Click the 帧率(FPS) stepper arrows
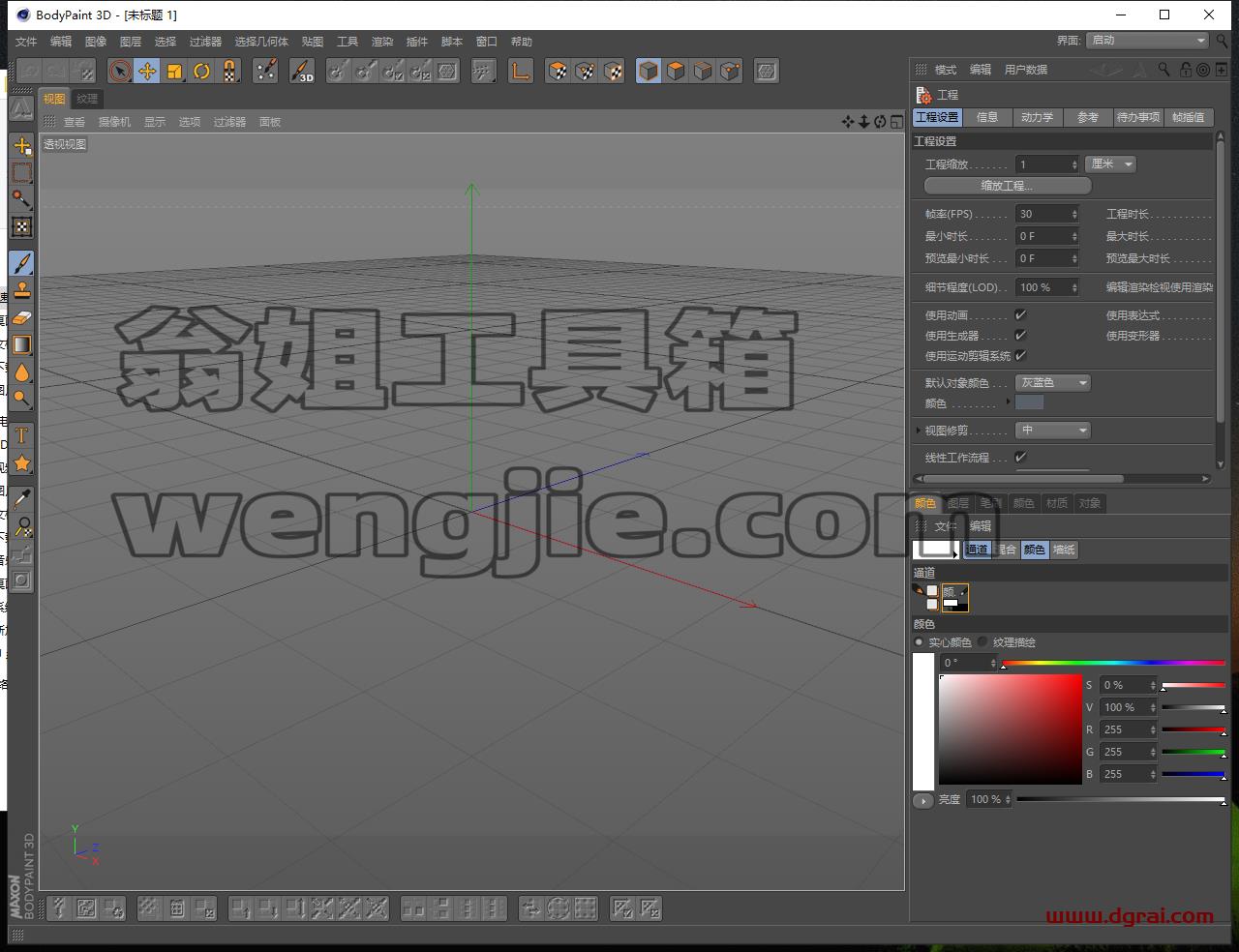This screenshot has height=952, width=1239. pyautogui.click(x=1074, y=214)
